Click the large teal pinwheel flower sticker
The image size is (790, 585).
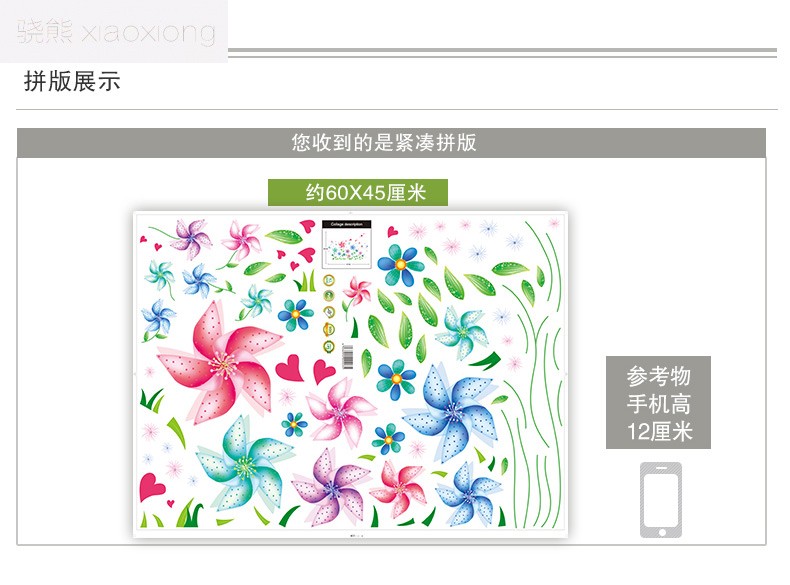tap(245, 465)
